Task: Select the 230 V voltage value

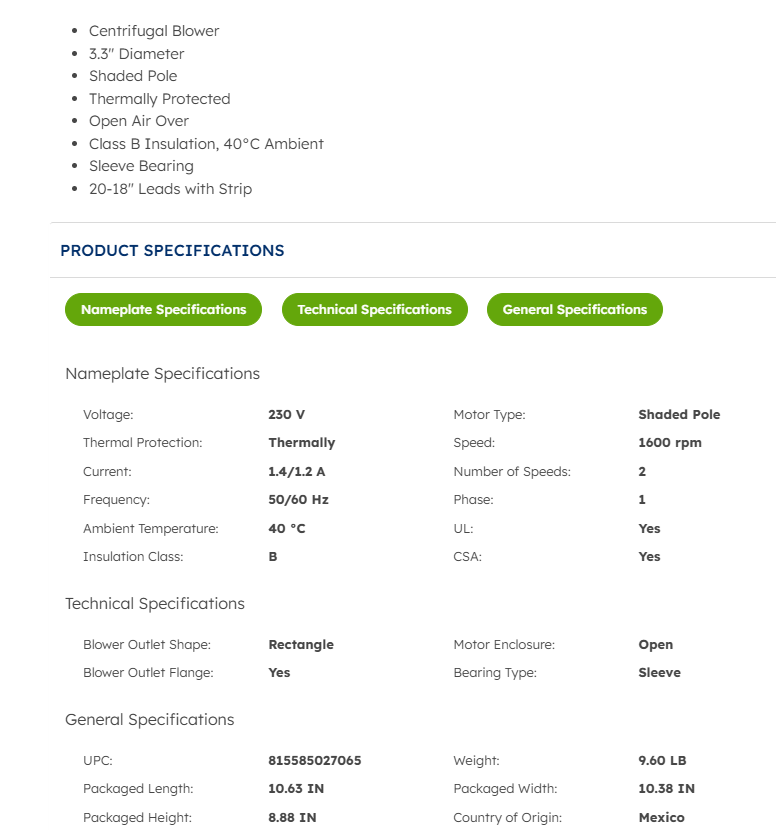Action: coord(286,415)
